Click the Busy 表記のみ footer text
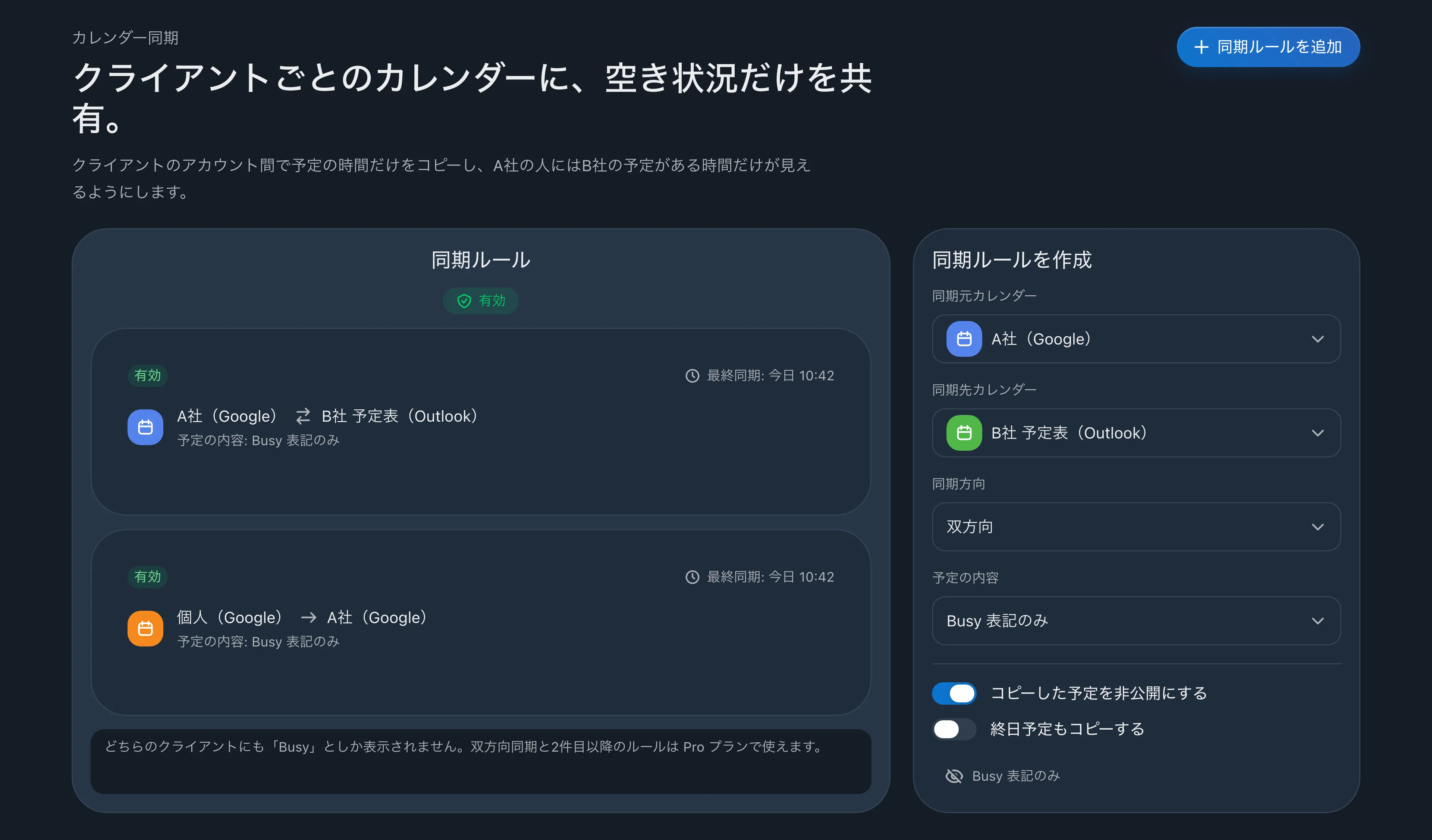Viewport: 1432px width, 840px height. (x=1016, y=776)
